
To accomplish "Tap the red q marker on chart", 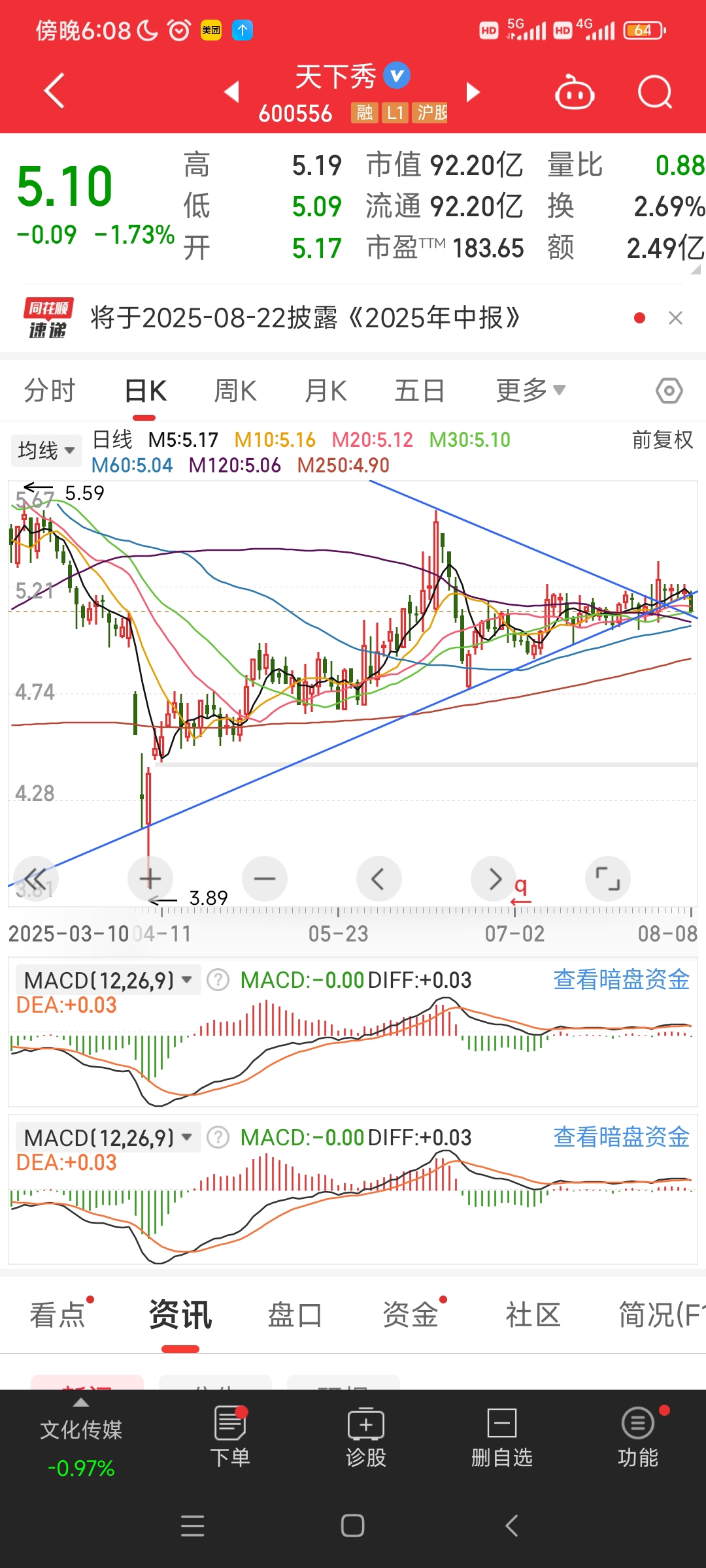I will point(520,890).
